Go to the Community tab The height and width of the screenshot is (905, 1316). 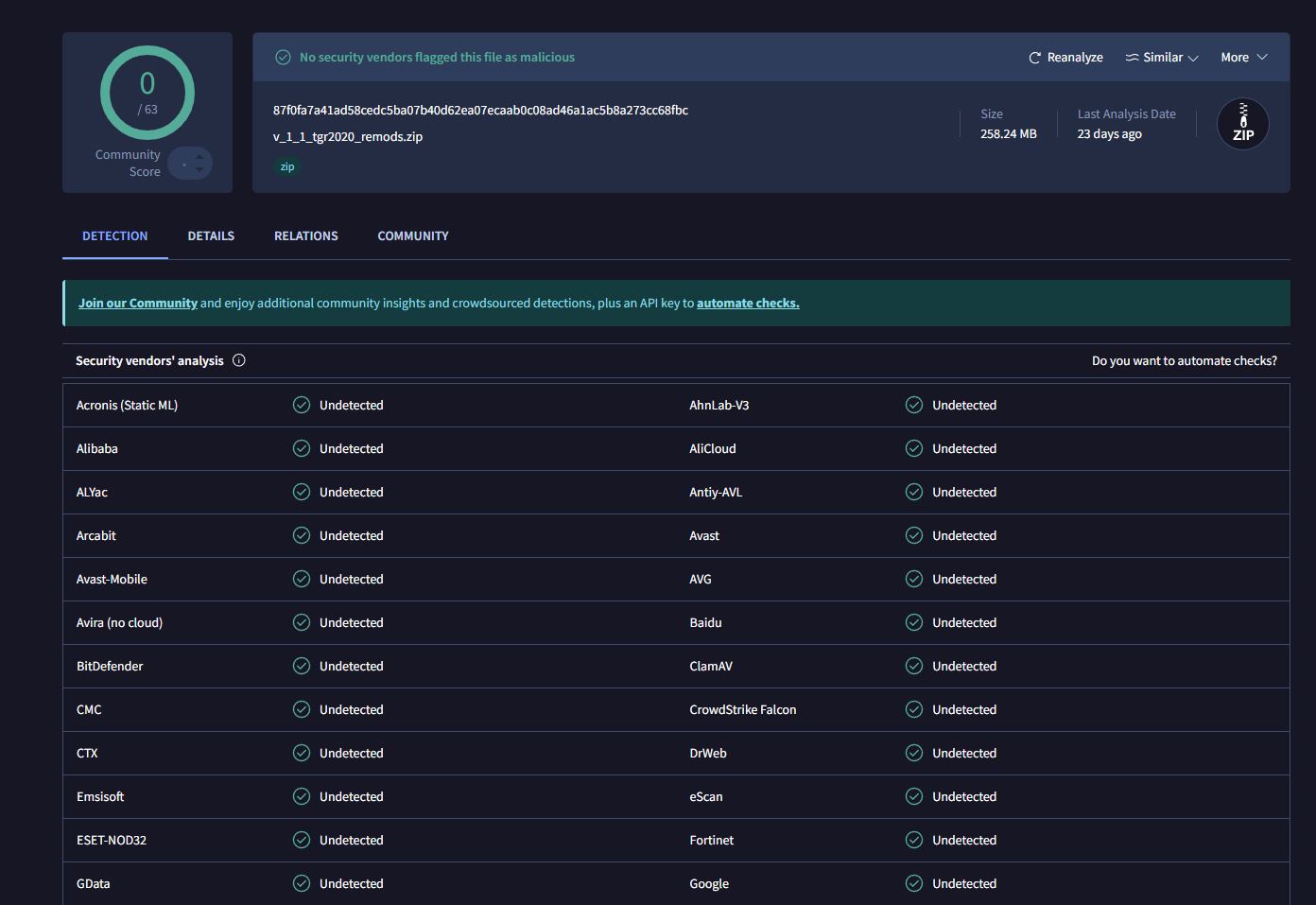coord(413,236)
